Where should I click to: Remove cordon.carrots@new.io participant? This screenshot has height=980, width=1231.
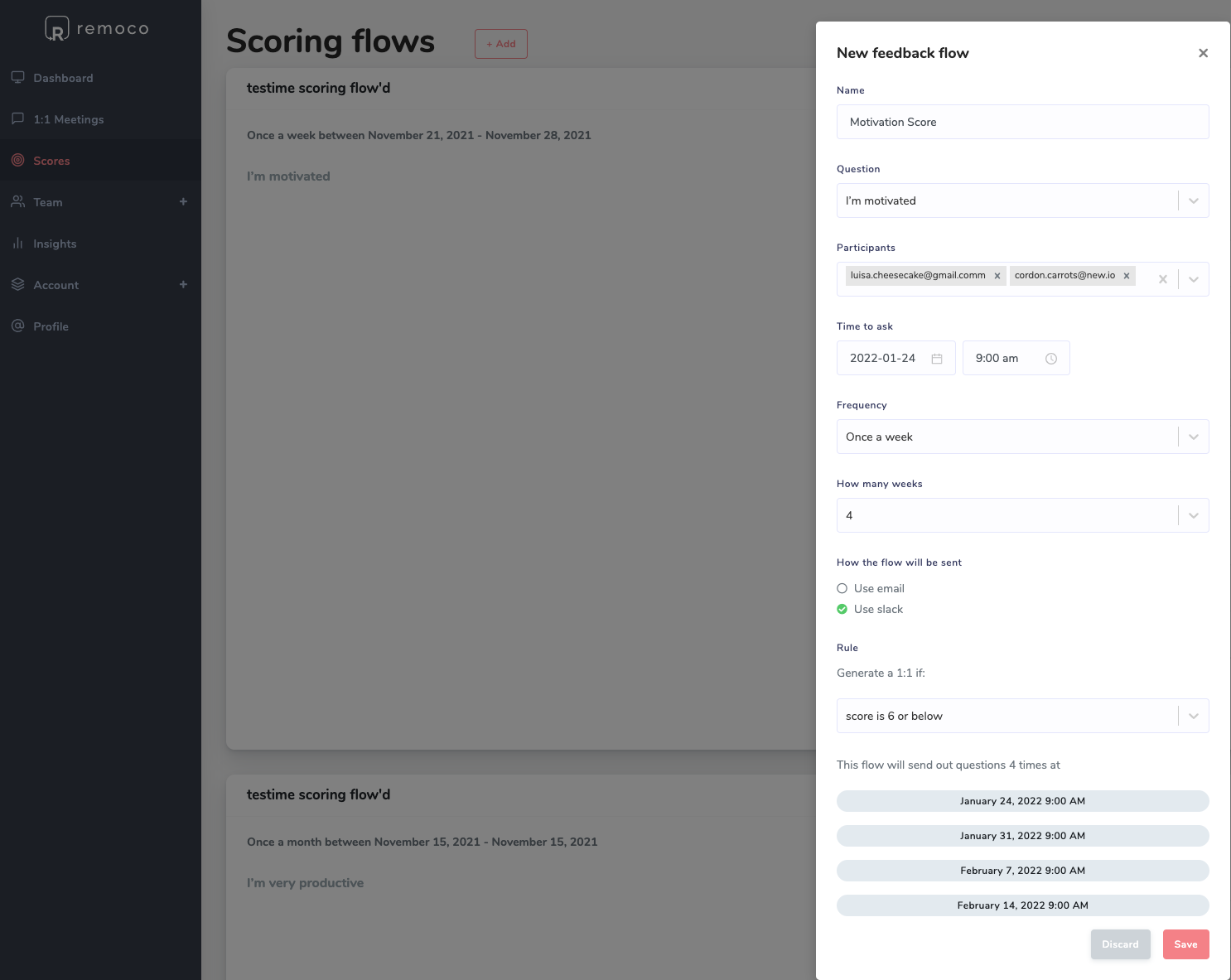click(x=1127, y=276)
